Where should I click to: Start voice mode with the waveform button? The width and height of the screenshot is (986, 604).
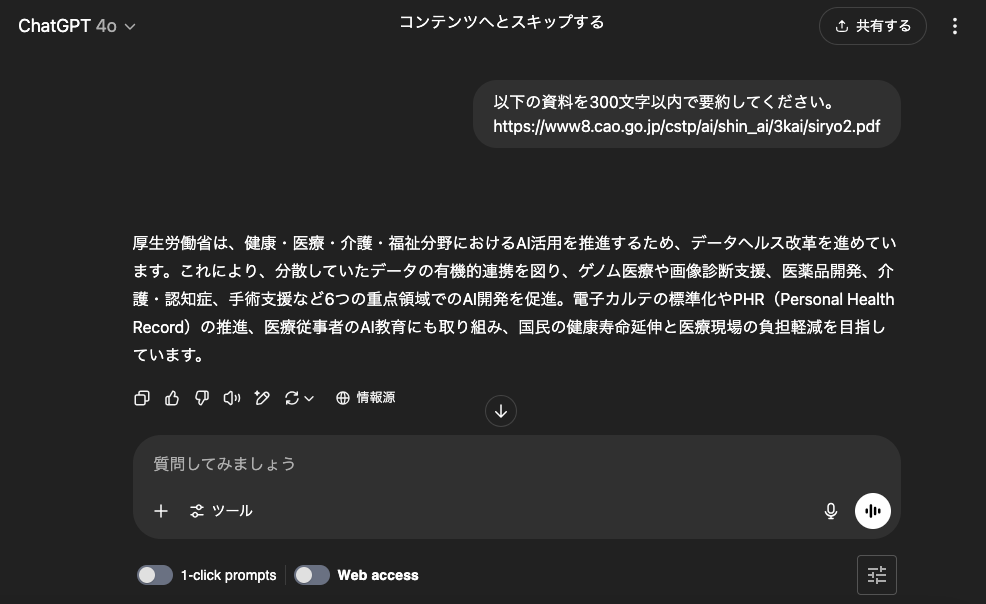(873, 511)
